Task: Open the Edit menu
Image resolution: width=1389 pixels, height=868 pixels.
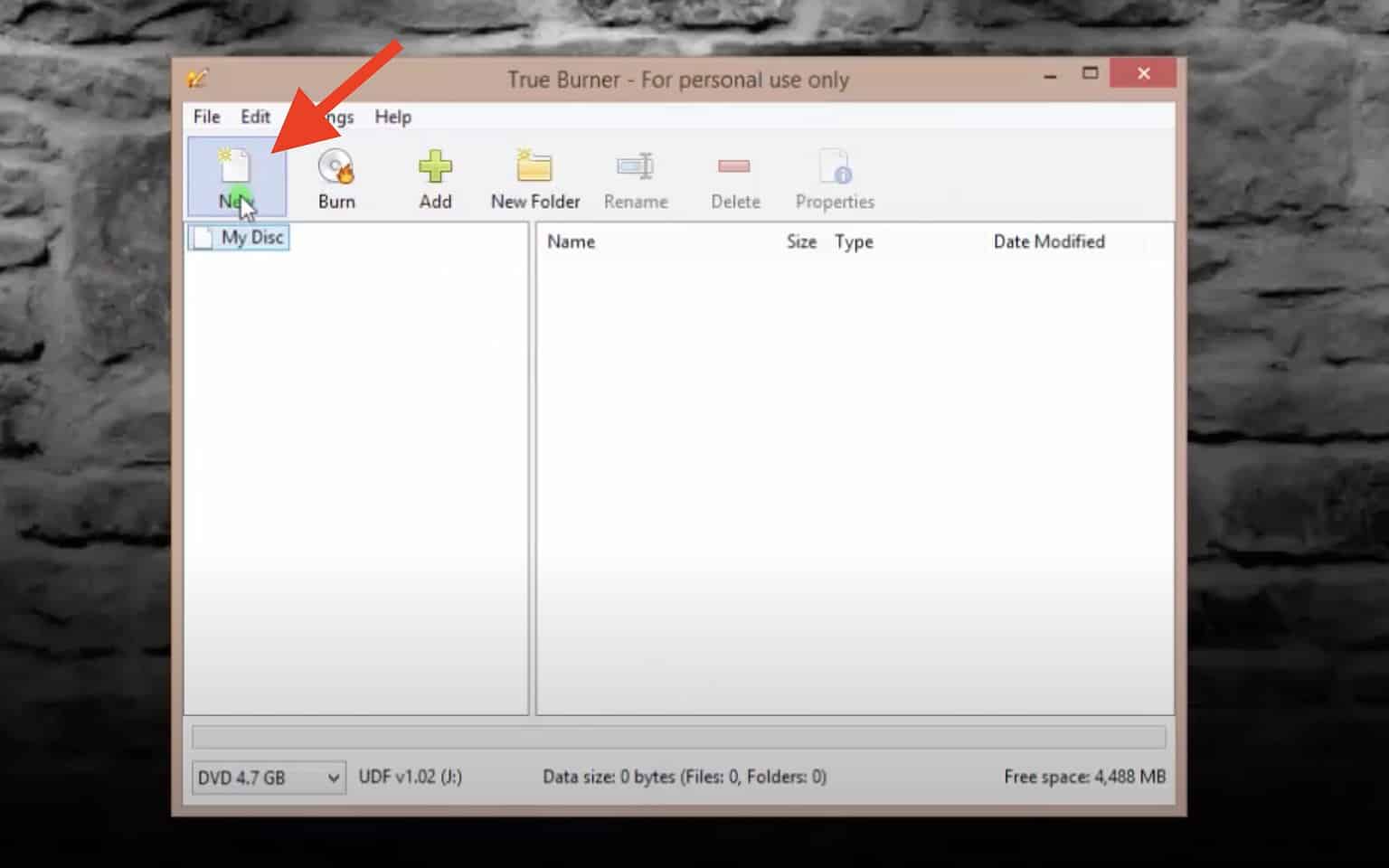Action: click(255, 117)
